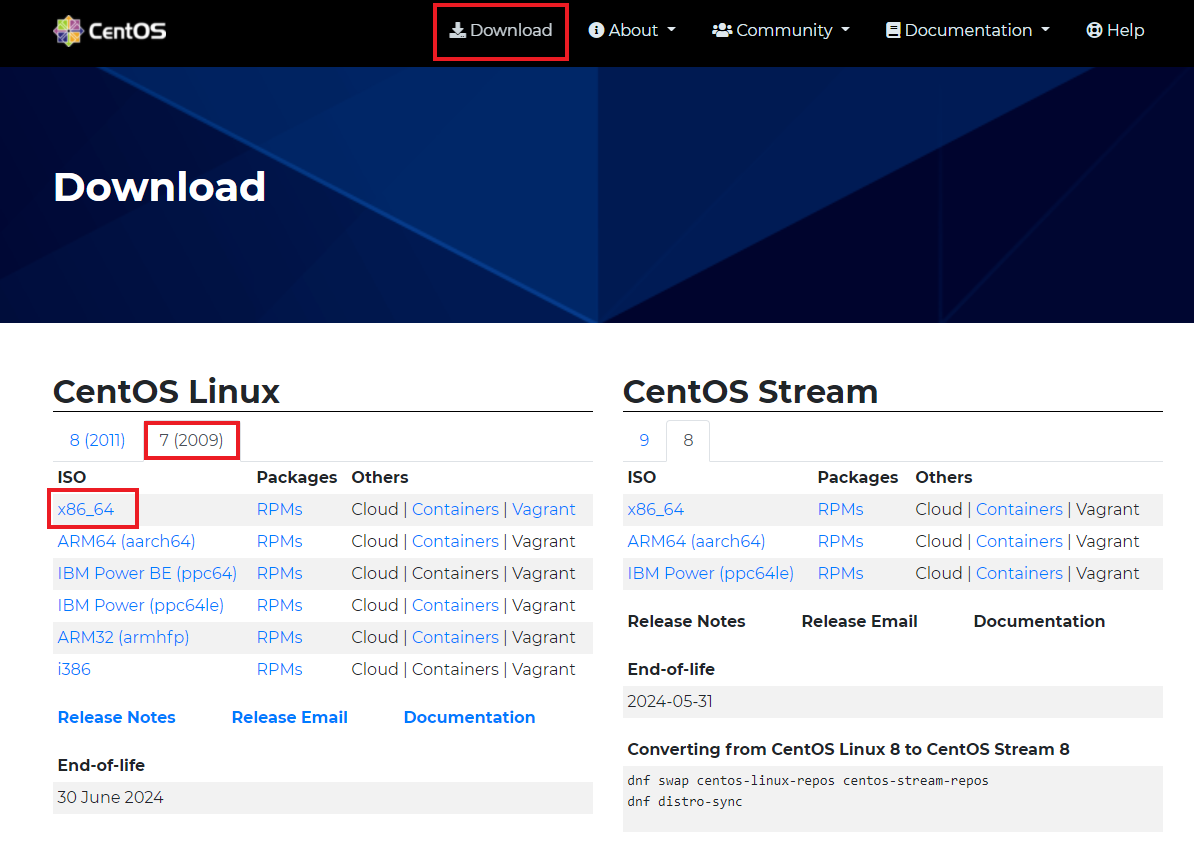Viewport: 1194px width, 849px height.
Task: Select the CentOS Stream 8 tab
Action: [688, 440]
